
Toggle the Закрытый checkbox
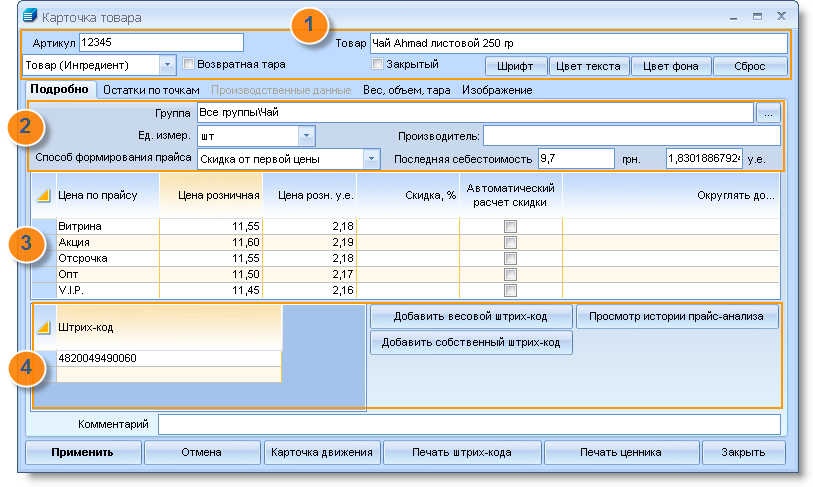(x=377, y=64)
